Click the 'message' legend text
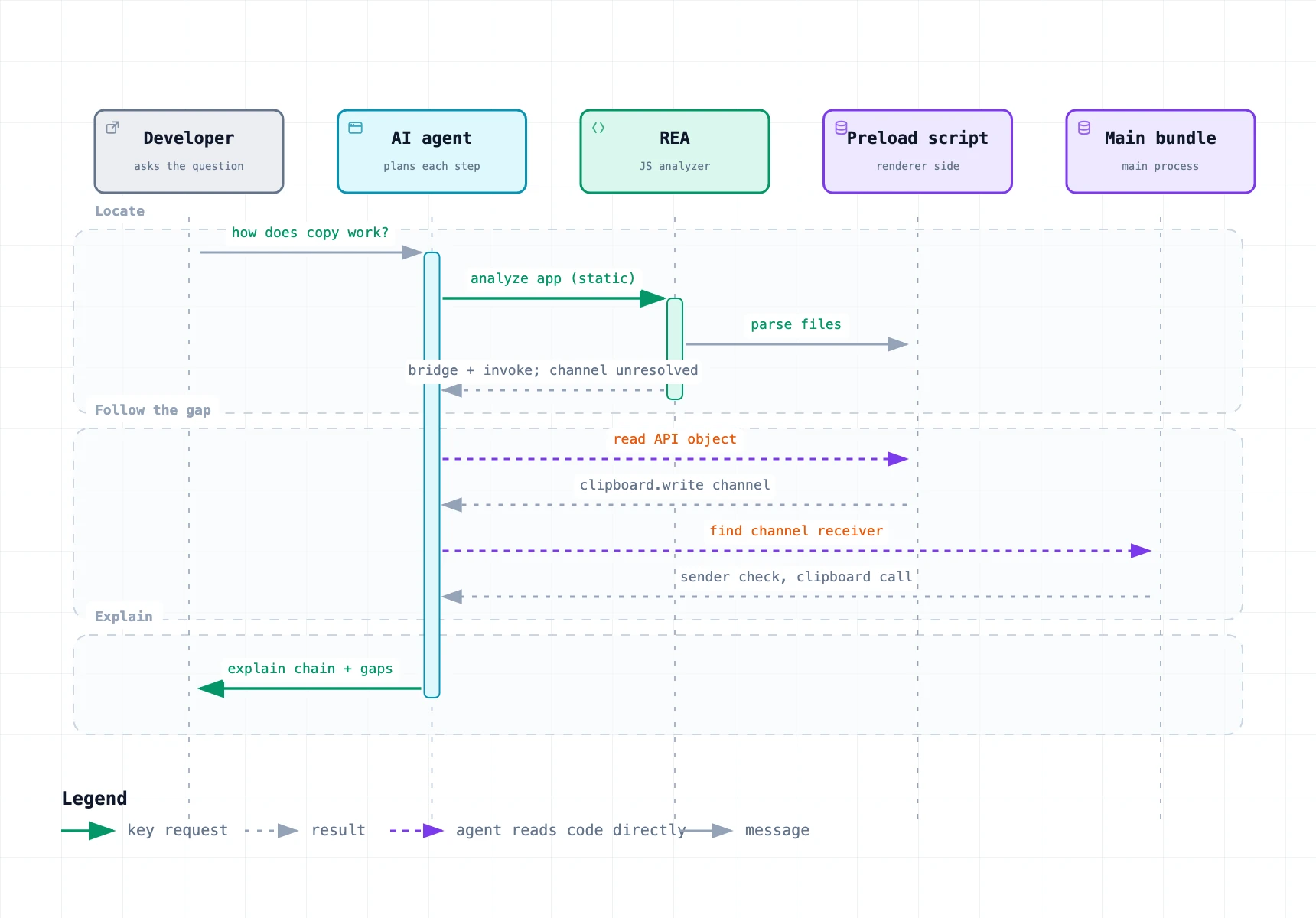The height and width of the screenshot is (918, 1316). click(x=777, y=831)
